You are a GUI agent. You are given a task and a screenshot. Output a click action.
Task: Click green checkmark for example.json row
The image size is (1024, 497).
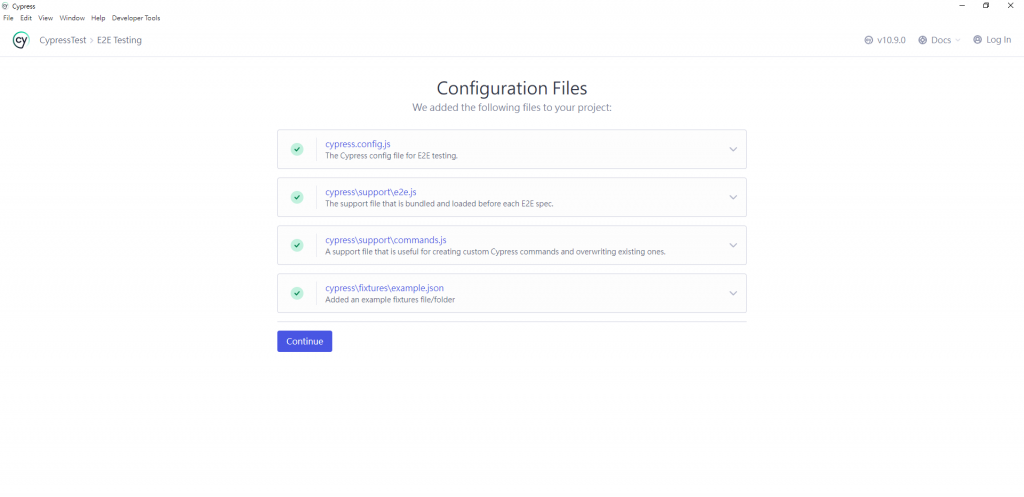297,293
